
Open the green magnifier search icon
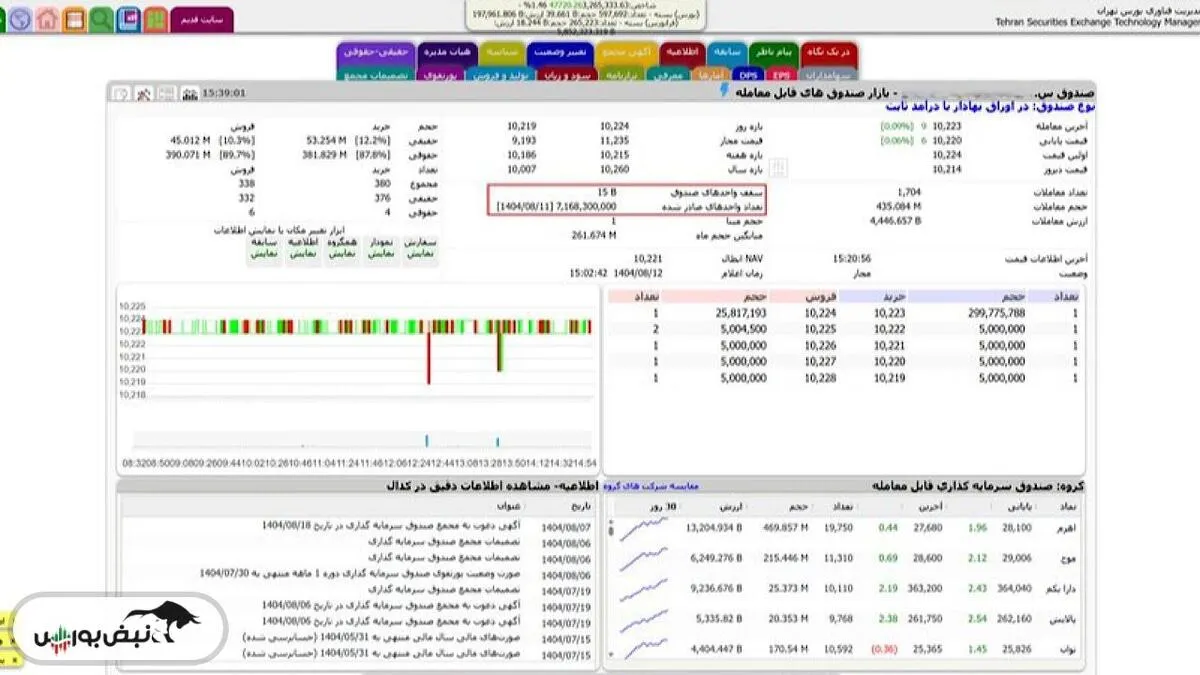click(101, 19)
